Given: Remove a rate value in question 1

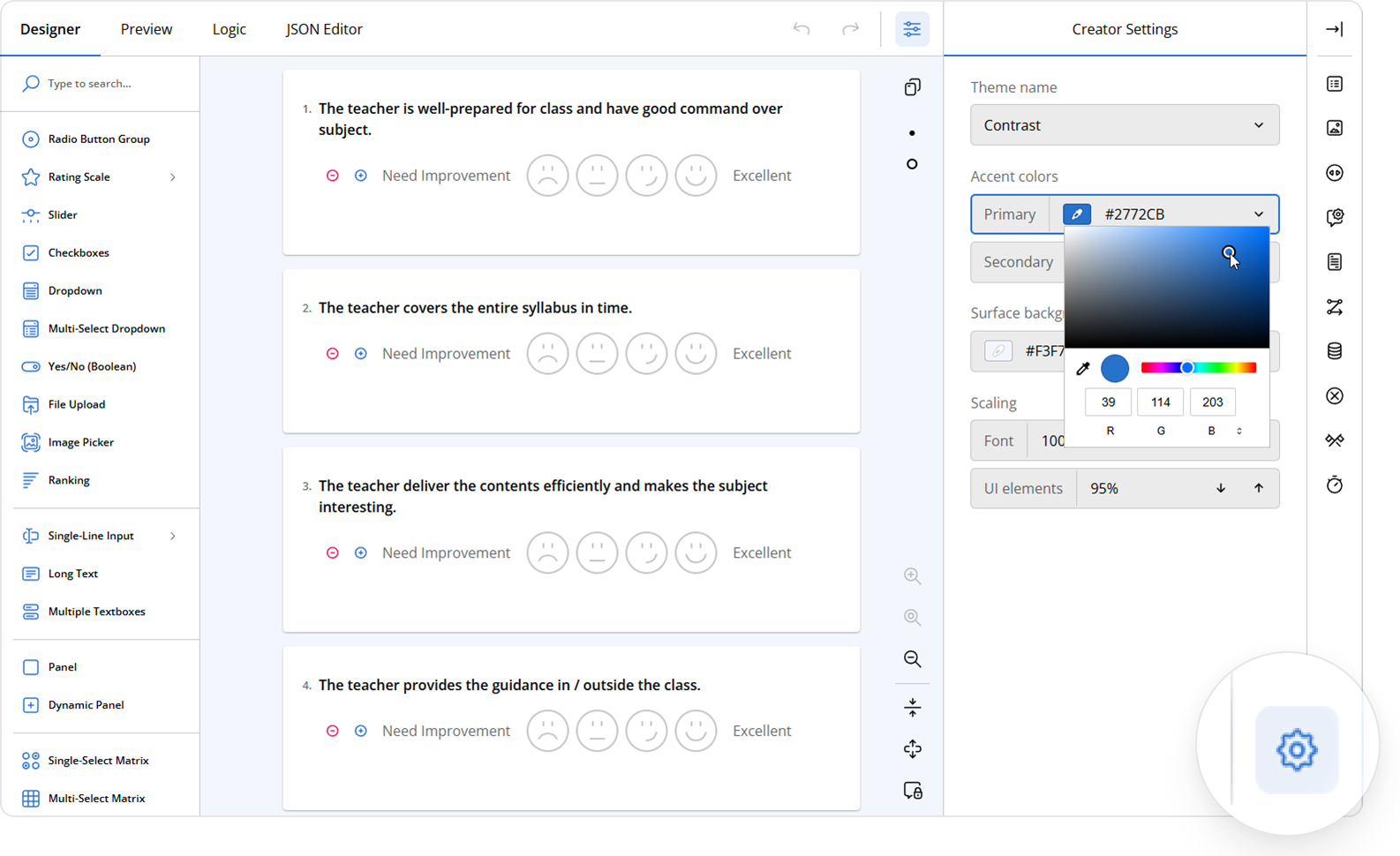Looking at the screenshot, I should (333, 176).
